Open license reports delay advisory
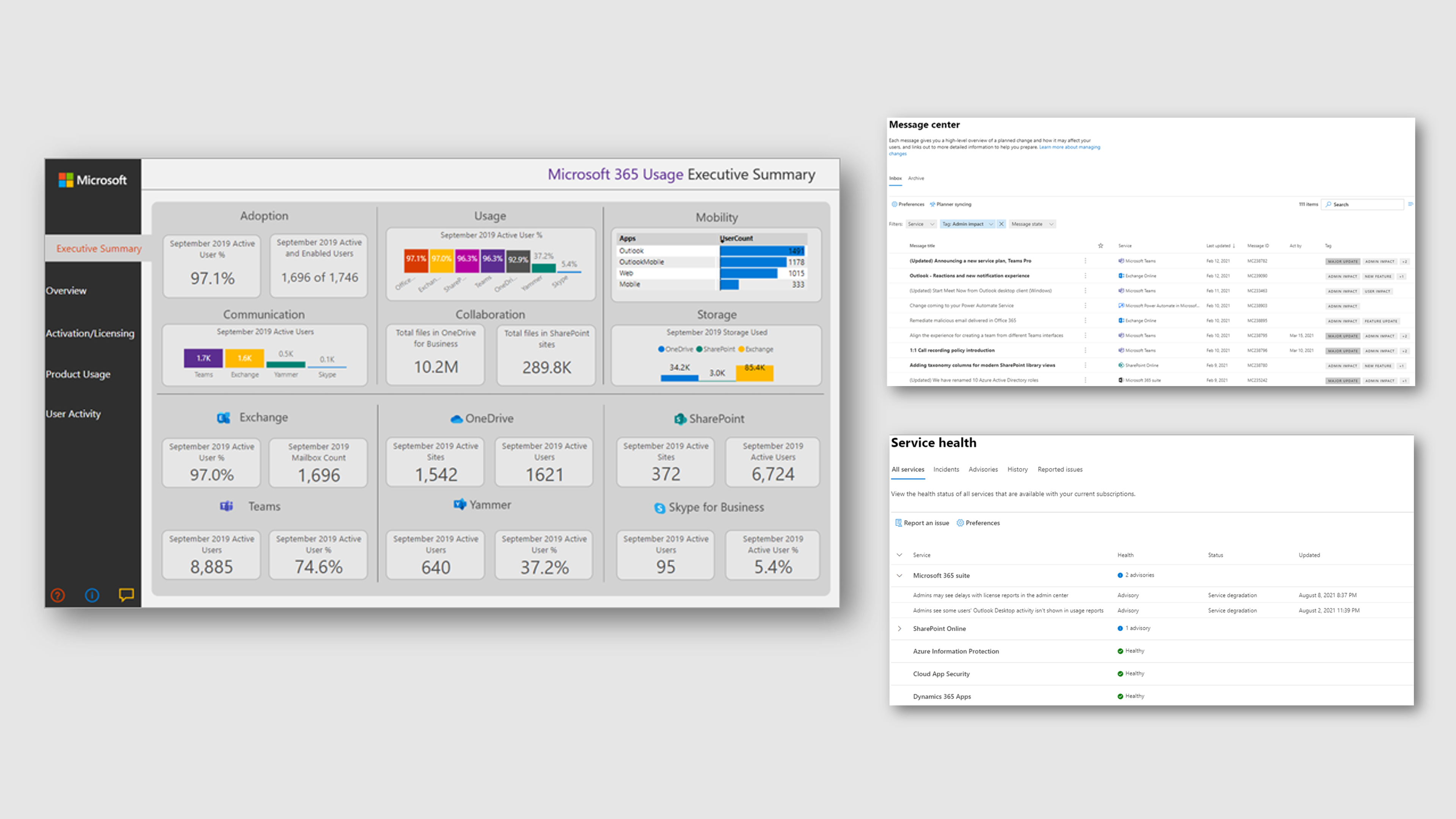 (x=990, y=595)
